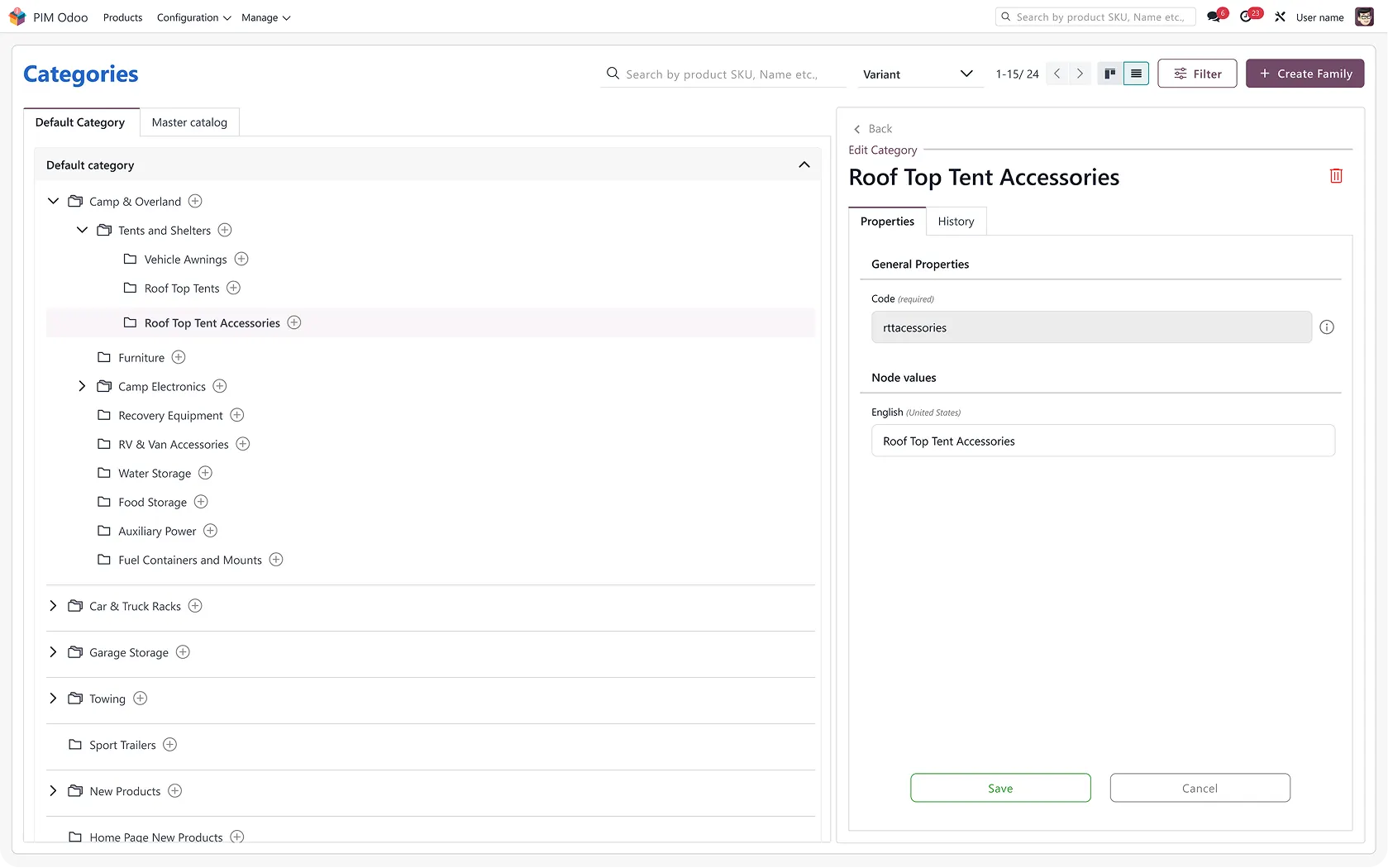The width and height of the screenshot is (1388, 868).
Task: Open the History tab
Action: [956, 222]
